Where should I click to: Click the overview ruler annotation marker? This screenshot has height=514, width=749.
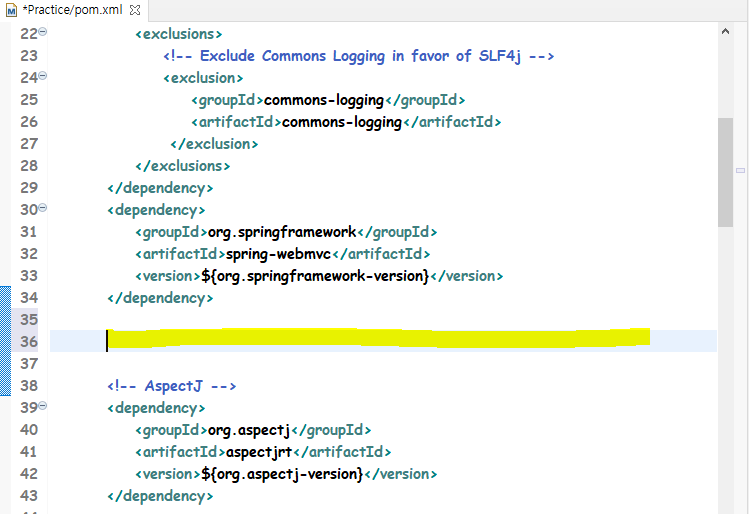740,171
